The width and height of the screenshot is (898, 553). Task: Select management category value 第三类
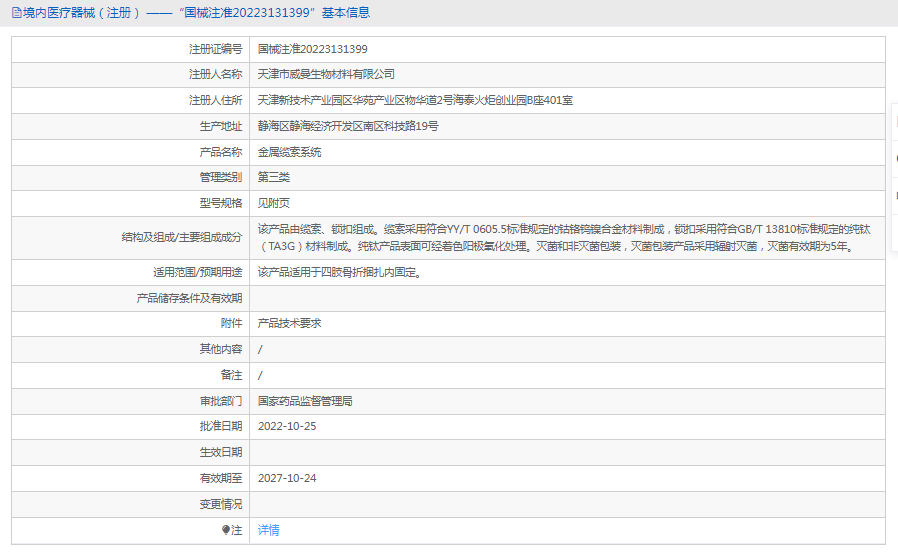tap(274, 177)
